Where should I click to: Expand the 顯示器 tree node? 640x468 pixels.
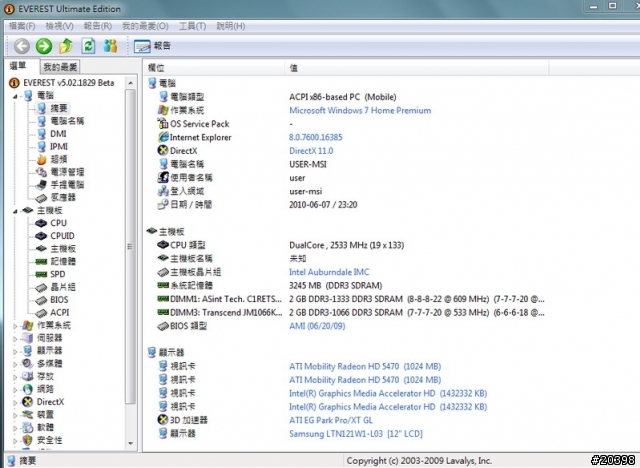pos(15,351)
